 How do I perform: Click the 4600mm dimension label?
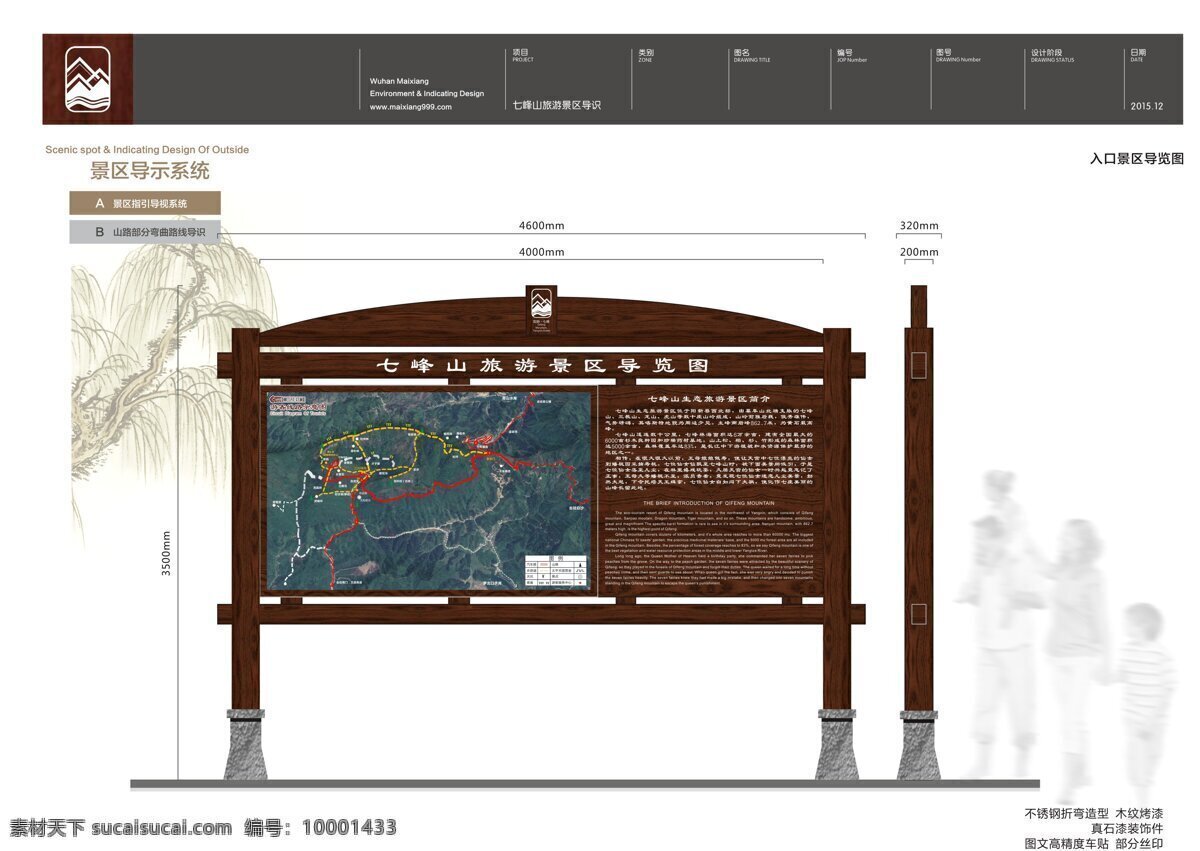541,225
